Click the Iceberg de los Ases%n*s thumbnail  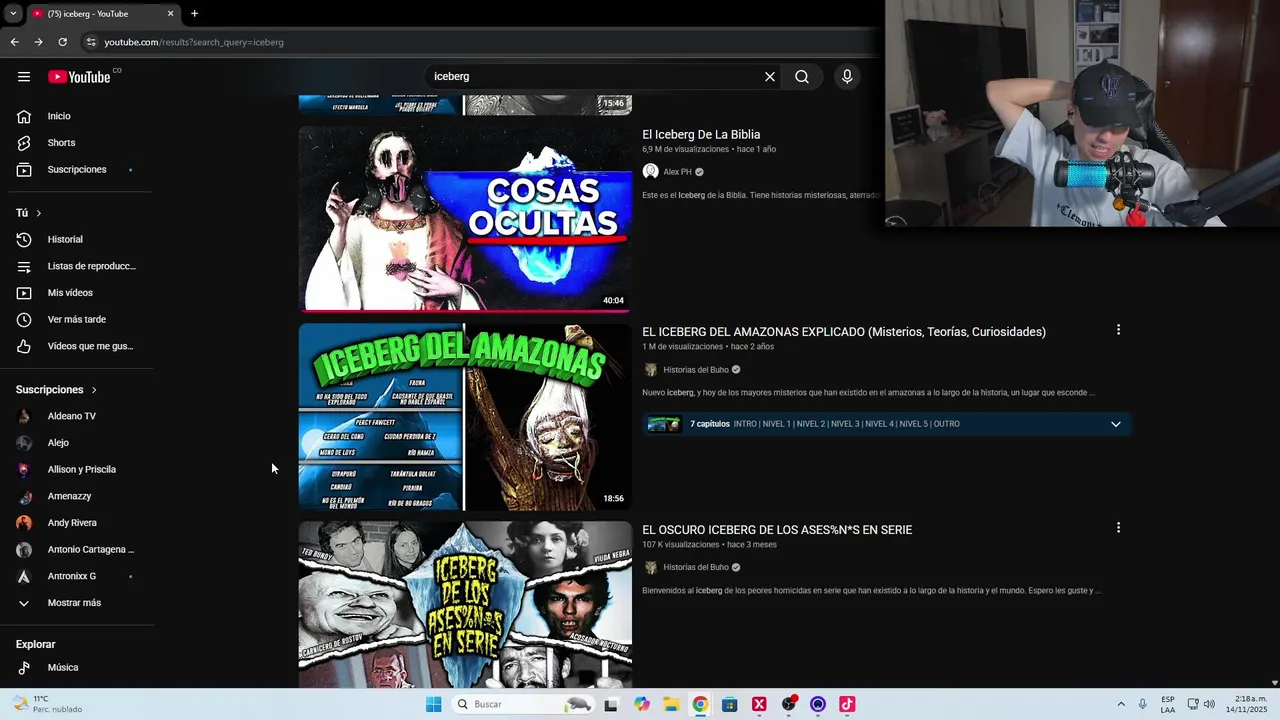tap(465, 604)
